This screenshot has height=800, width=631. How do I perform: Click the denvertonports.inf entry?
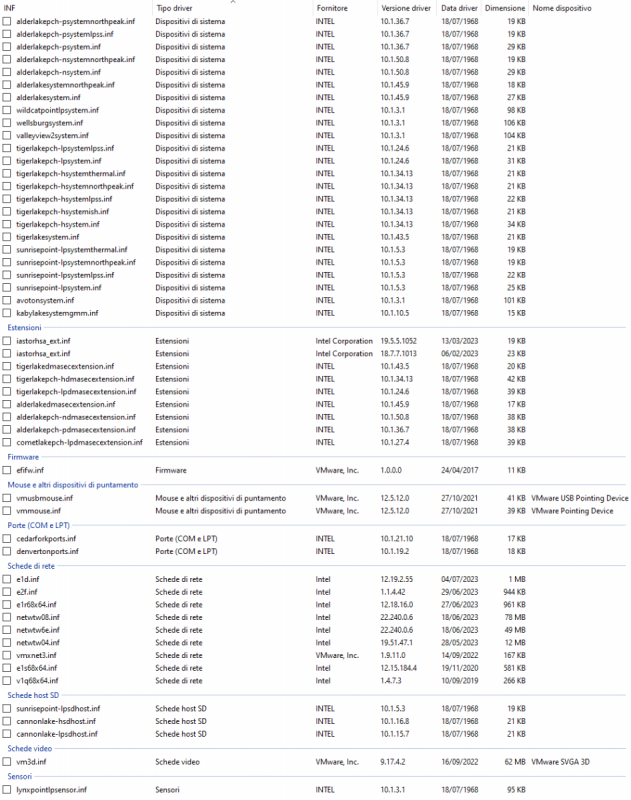pyautogui.click(x=47, y=552)
